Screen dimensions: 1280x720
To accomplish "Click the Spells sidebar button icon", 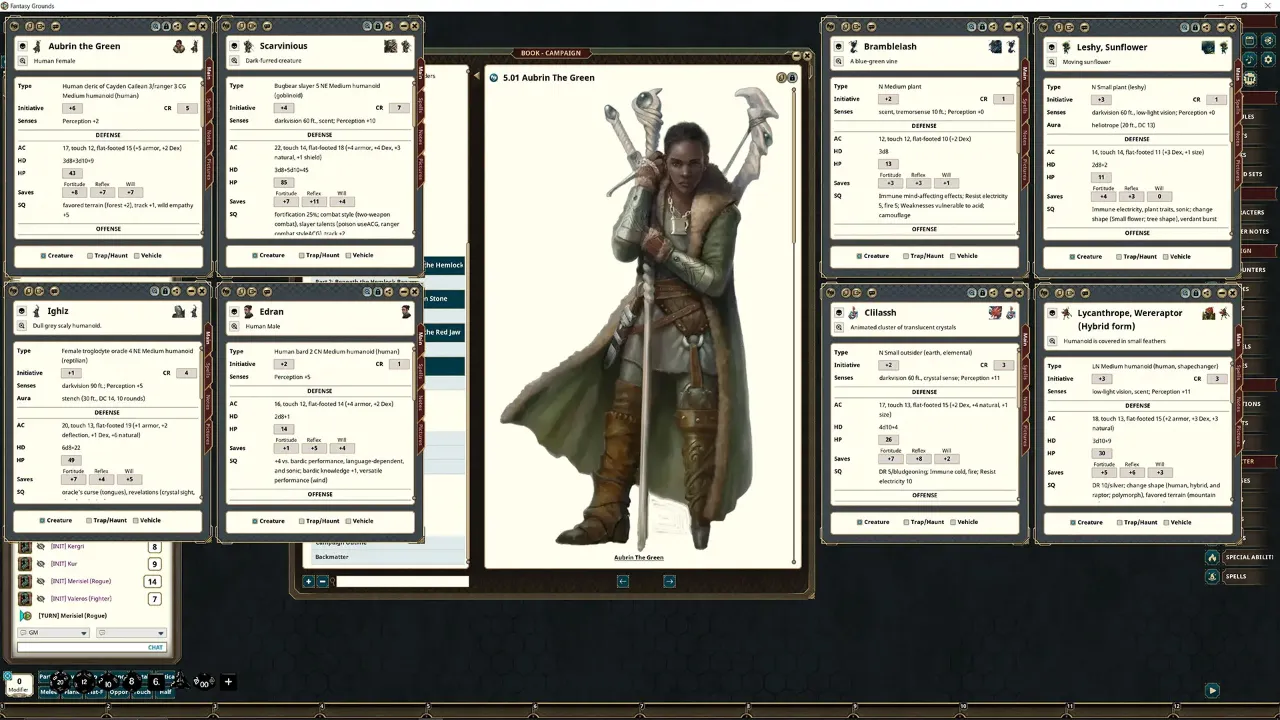I will (1212, 576).
